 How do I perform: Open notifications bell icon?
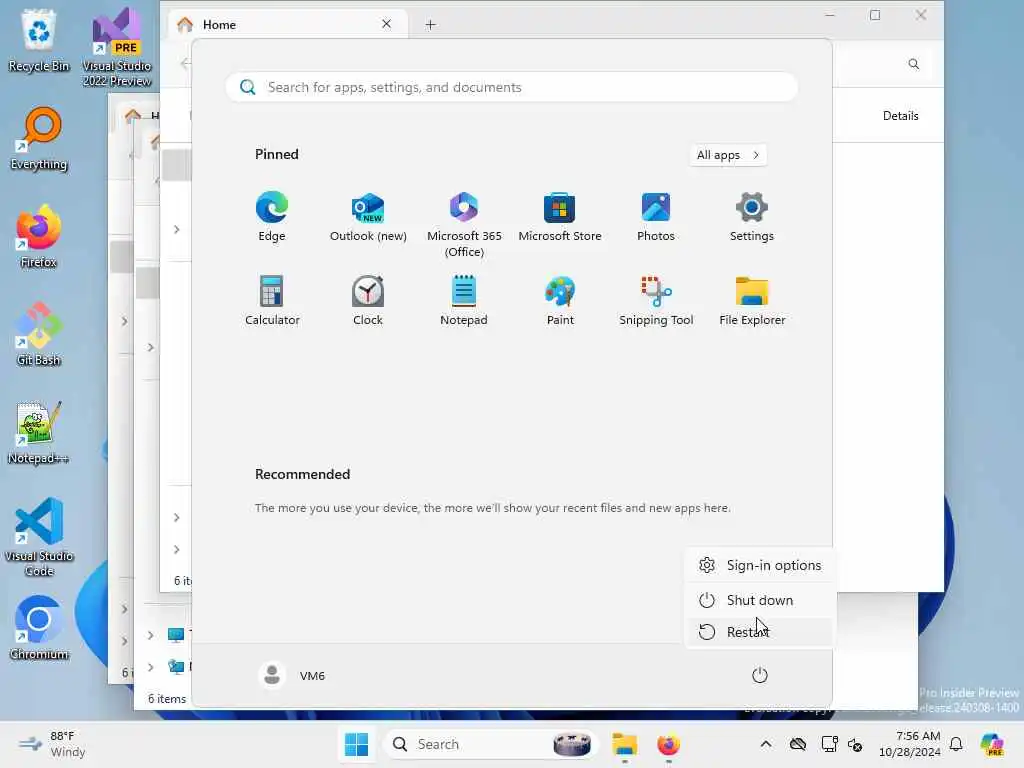pos(956,744)
